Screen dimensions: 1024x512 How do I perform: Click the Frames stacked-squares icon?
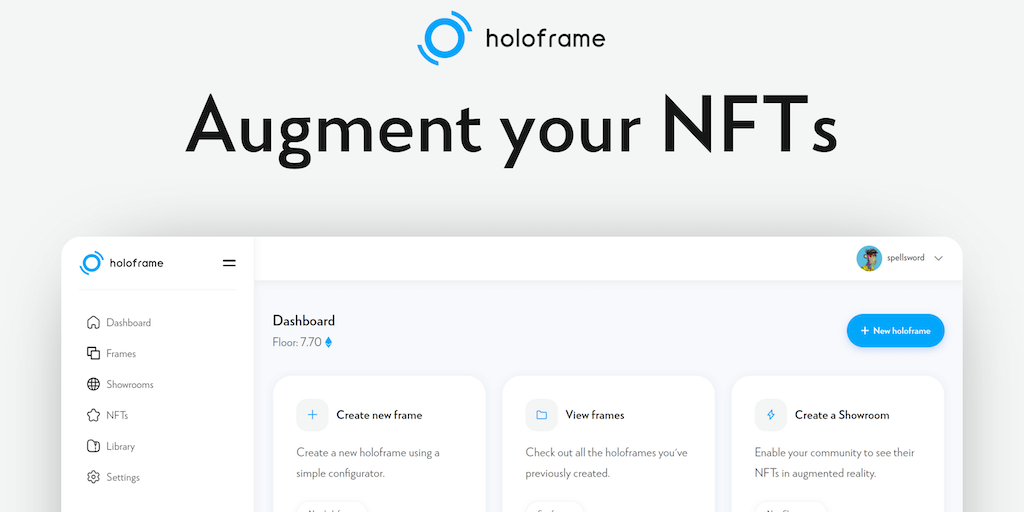93,353
